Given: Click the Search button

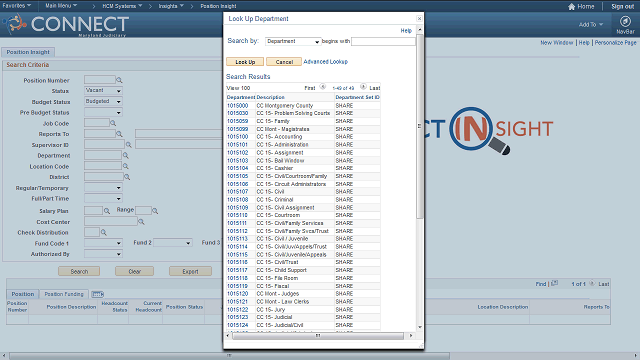Looking at the screenshot, I should (79, 271).
